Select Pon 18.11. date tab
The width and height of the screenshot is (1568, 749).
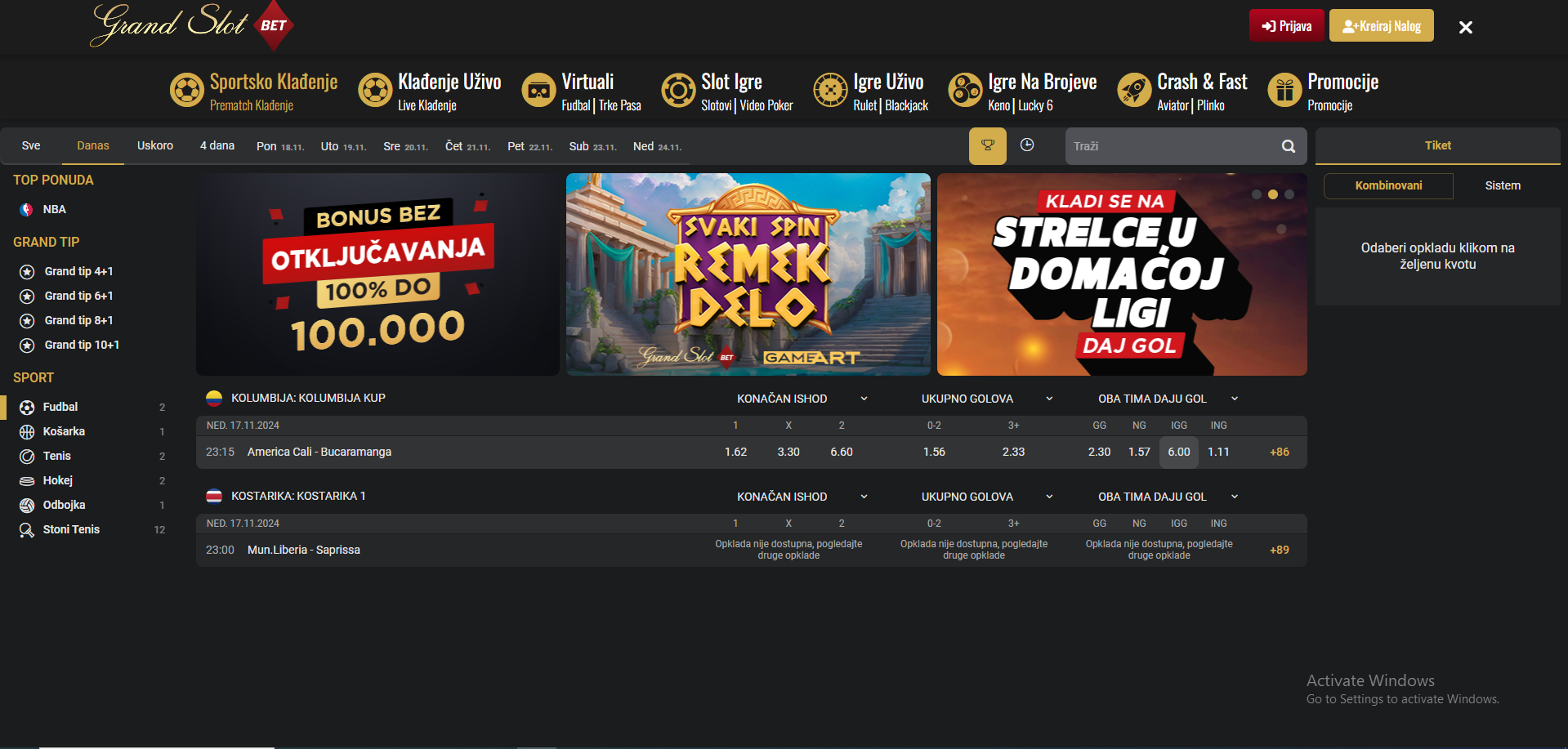click(x=280, y=146)
